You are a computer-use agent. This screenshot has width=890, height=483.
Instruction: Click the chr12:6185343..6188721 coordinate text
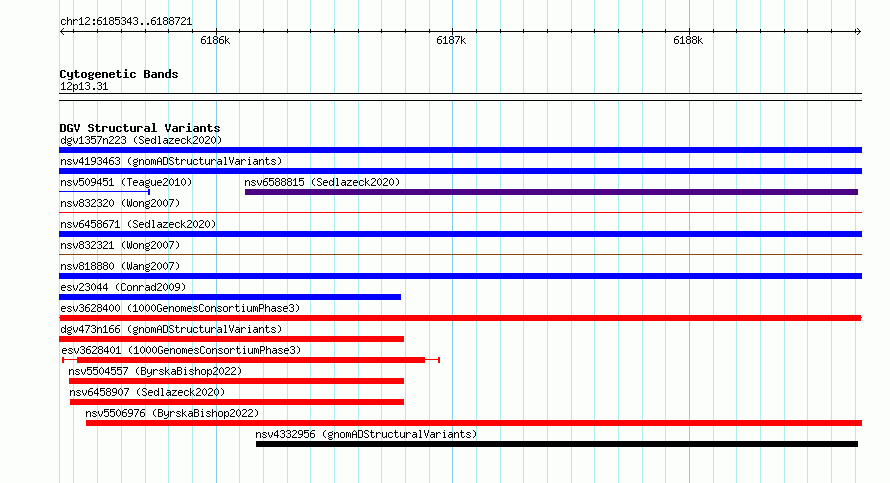(x=126, y=22)
